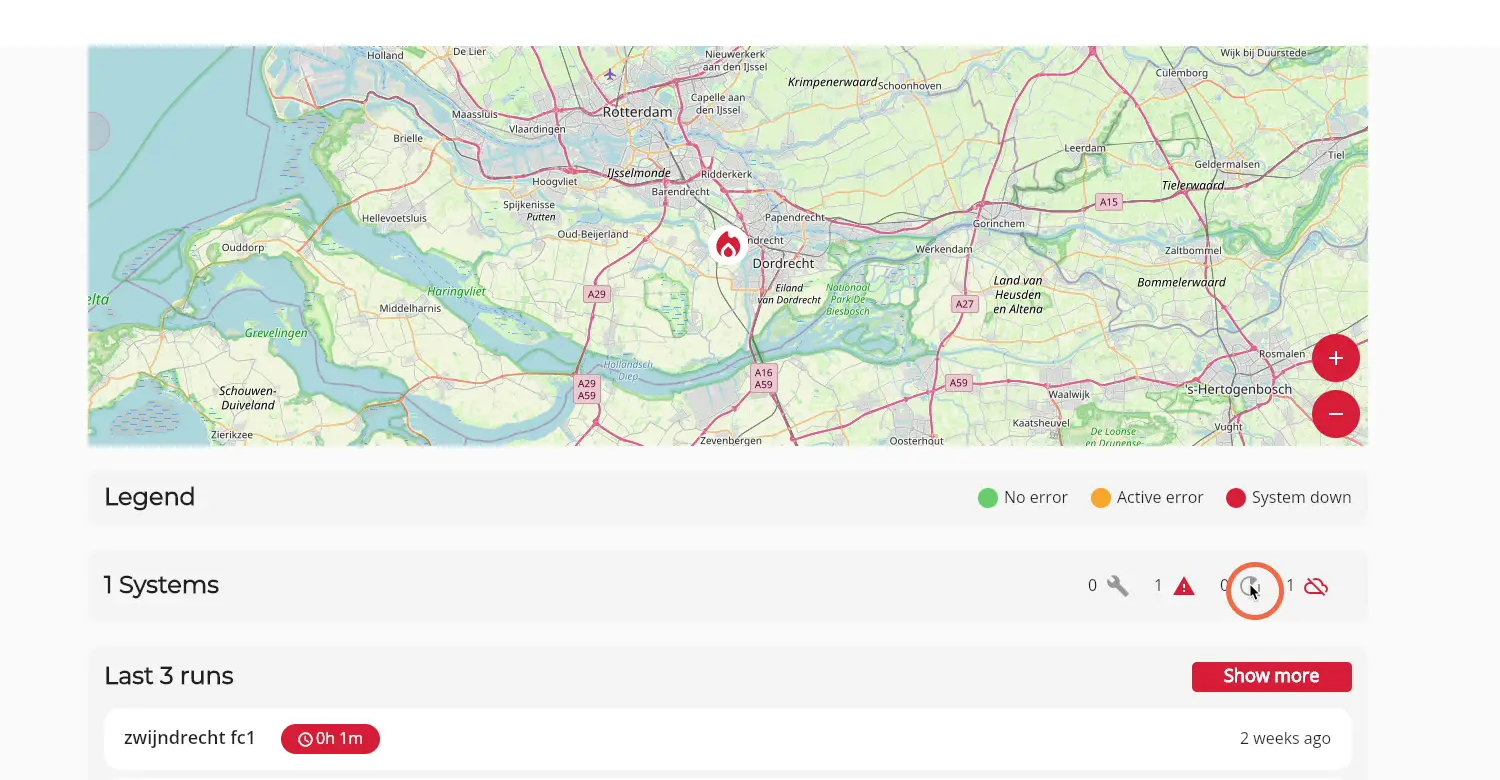Click the green No error legend dot
Image resolution: width=1500 pixels, height=780 pixels.
click(988, 498)
